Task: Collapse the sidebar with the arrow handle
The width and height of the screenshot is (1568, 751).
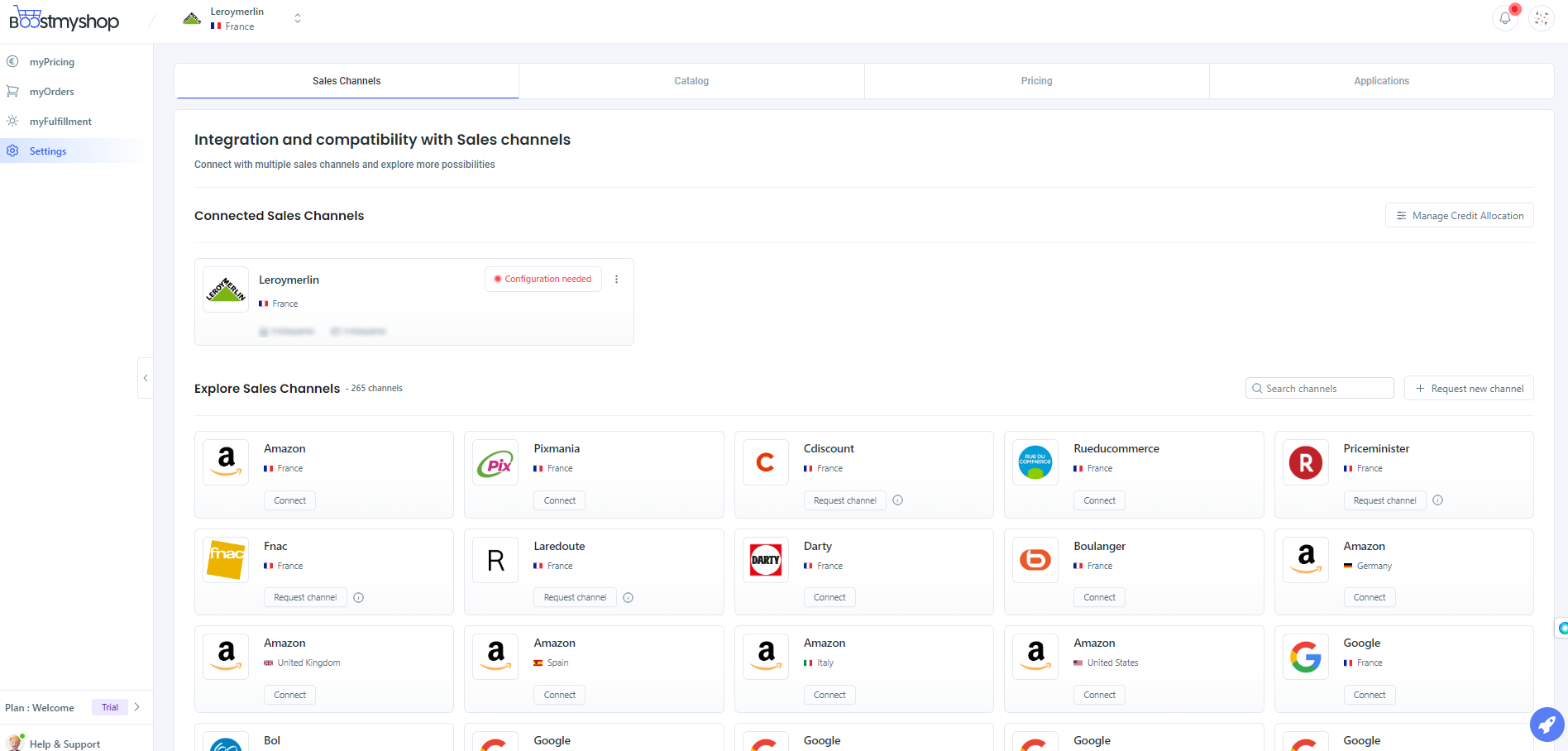Action: click(x=146, y=378)
